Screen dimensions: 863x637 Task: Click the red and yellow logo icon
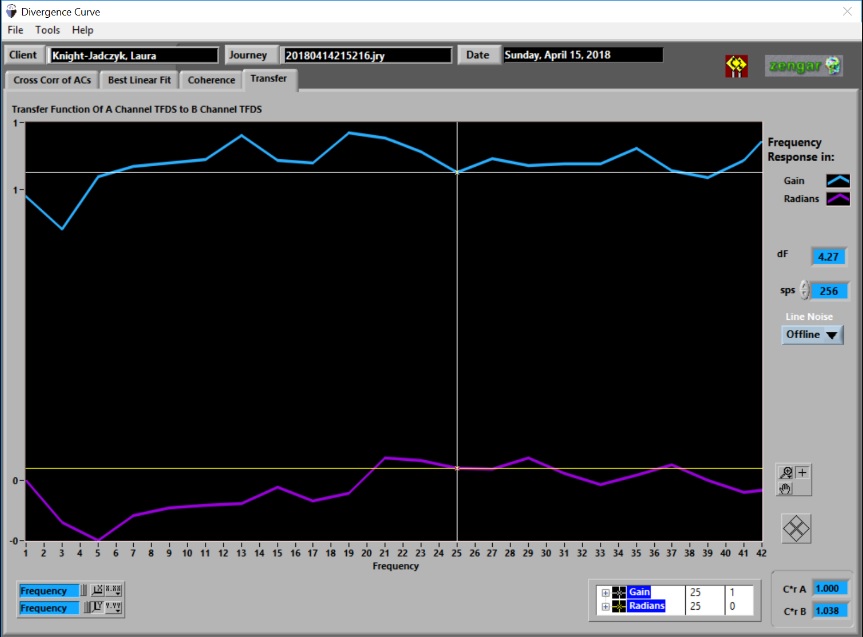point(736,66)
